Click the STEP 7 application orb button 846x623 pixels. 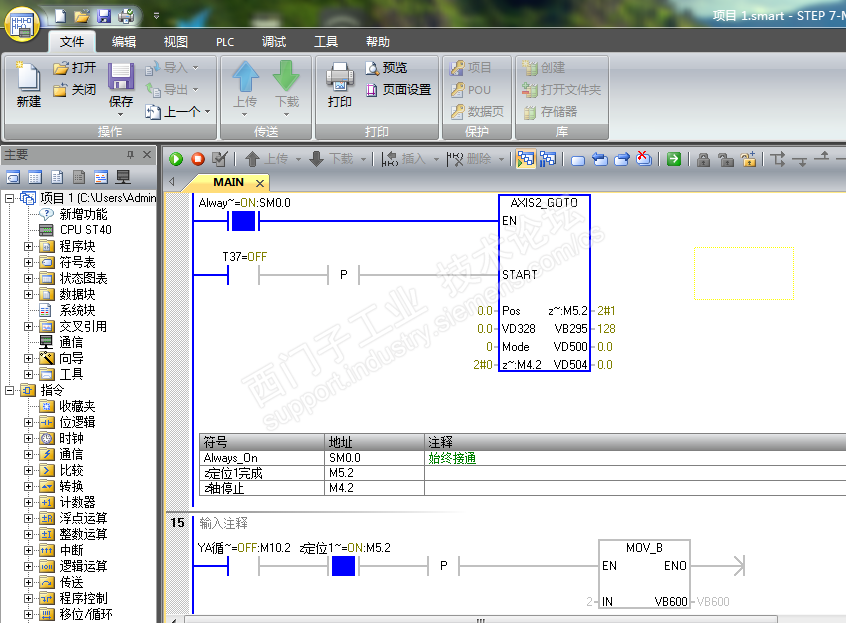(x=22, y=24)
